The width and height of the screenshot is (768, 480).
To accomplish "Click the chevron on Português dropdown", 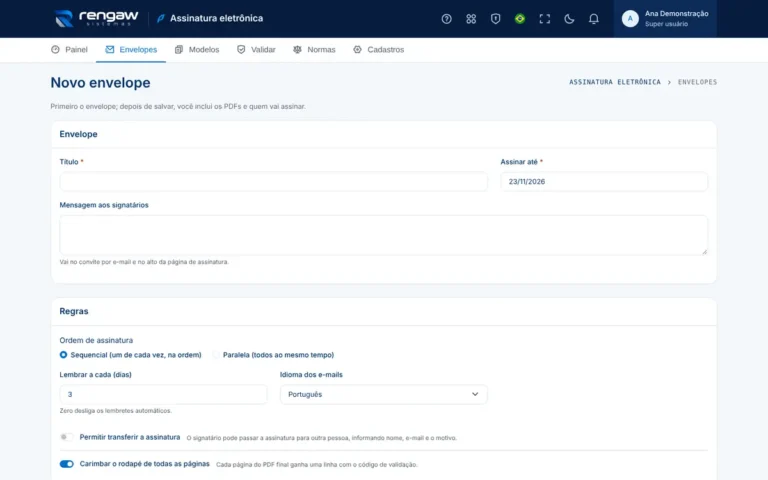I will [x=475, y=394].
